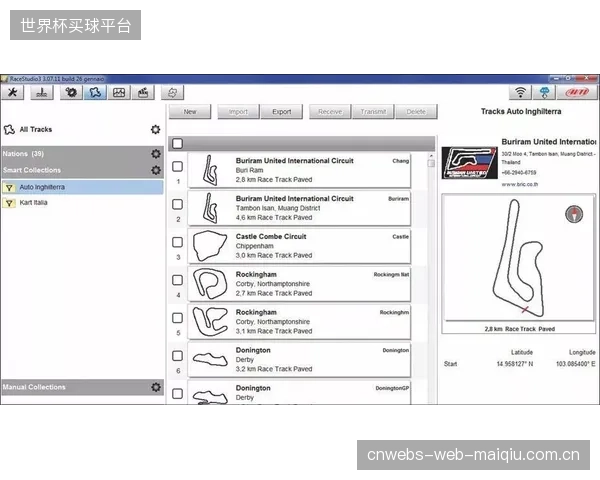This screenshot has width=600, height=480.
Task: Open the Nations gear settings
Action: click(x=156, y=153)
